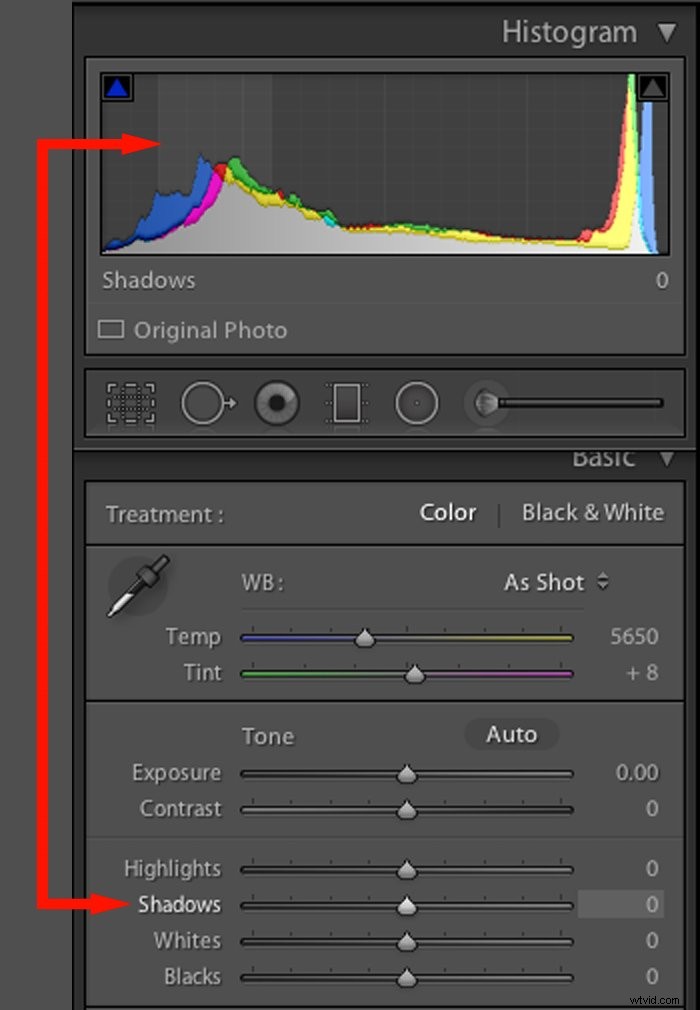Open the WB As Shot dropdown
Image resolution: width=700 pixels, height=1010 pixels.
(556, 582)
